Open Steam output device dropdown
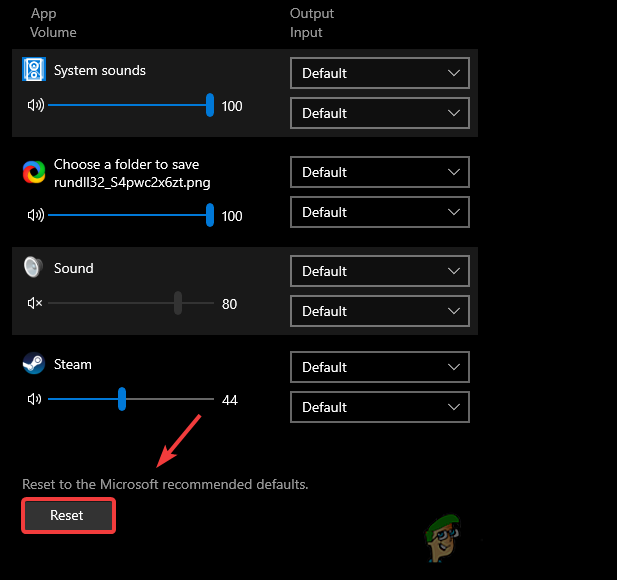Screen dimensions: 617x580 click(380, 367)
